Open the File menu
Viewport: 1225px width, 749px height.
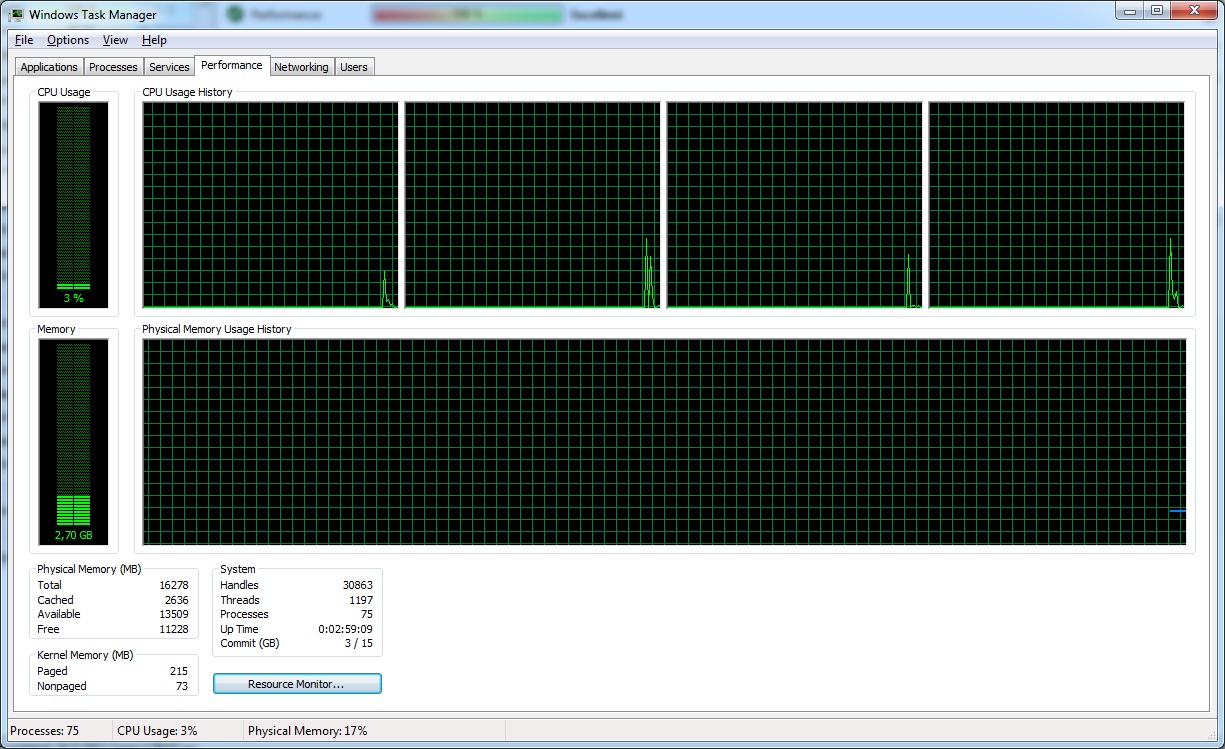24,40
